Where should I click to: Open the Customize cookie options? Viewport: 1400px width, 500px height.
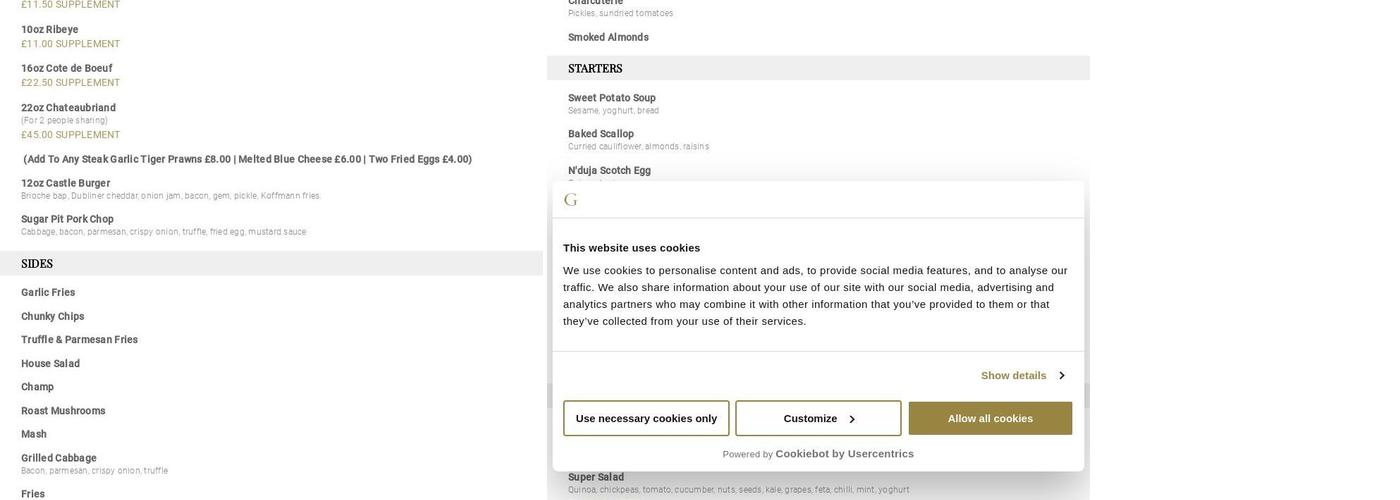point(818,419)
